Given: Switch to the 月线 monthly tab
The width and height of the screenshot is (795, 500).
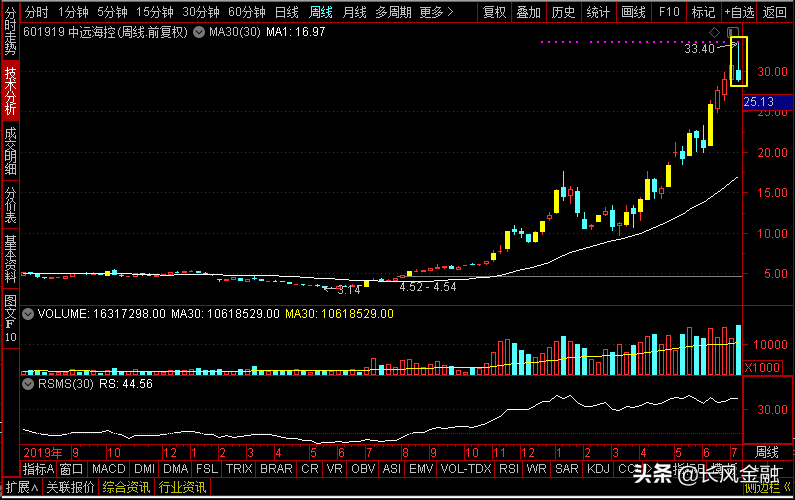Looking at the screenshot, I should (354, 12).
